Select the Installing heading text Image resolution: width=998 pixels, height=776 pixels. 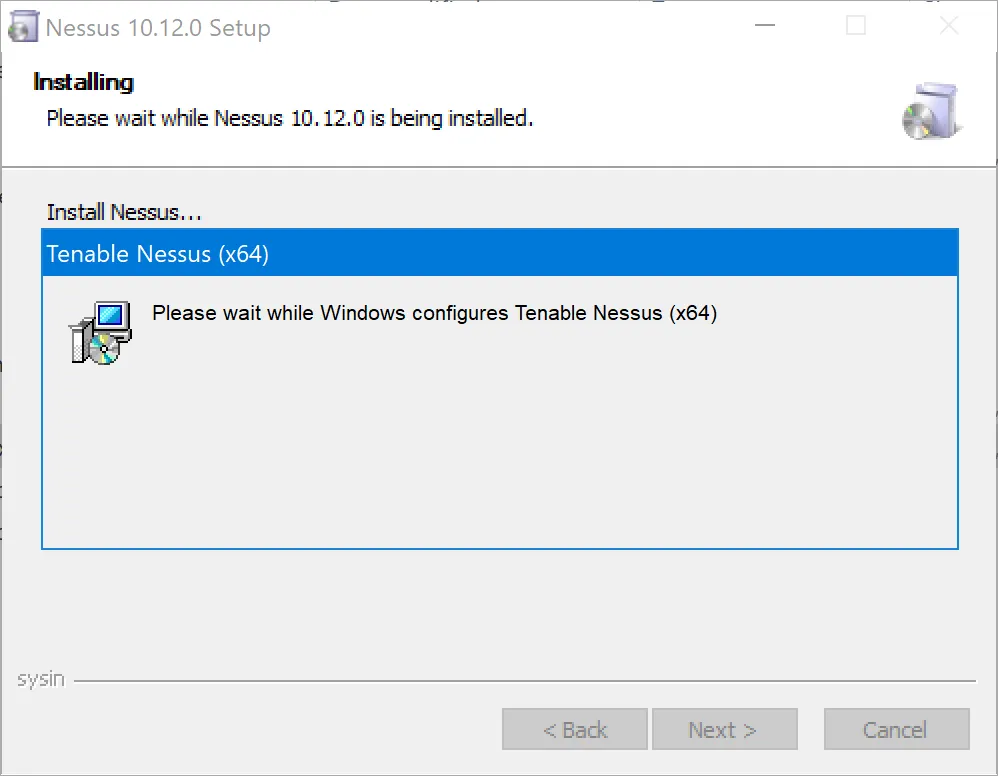click(x=82, y=82)
